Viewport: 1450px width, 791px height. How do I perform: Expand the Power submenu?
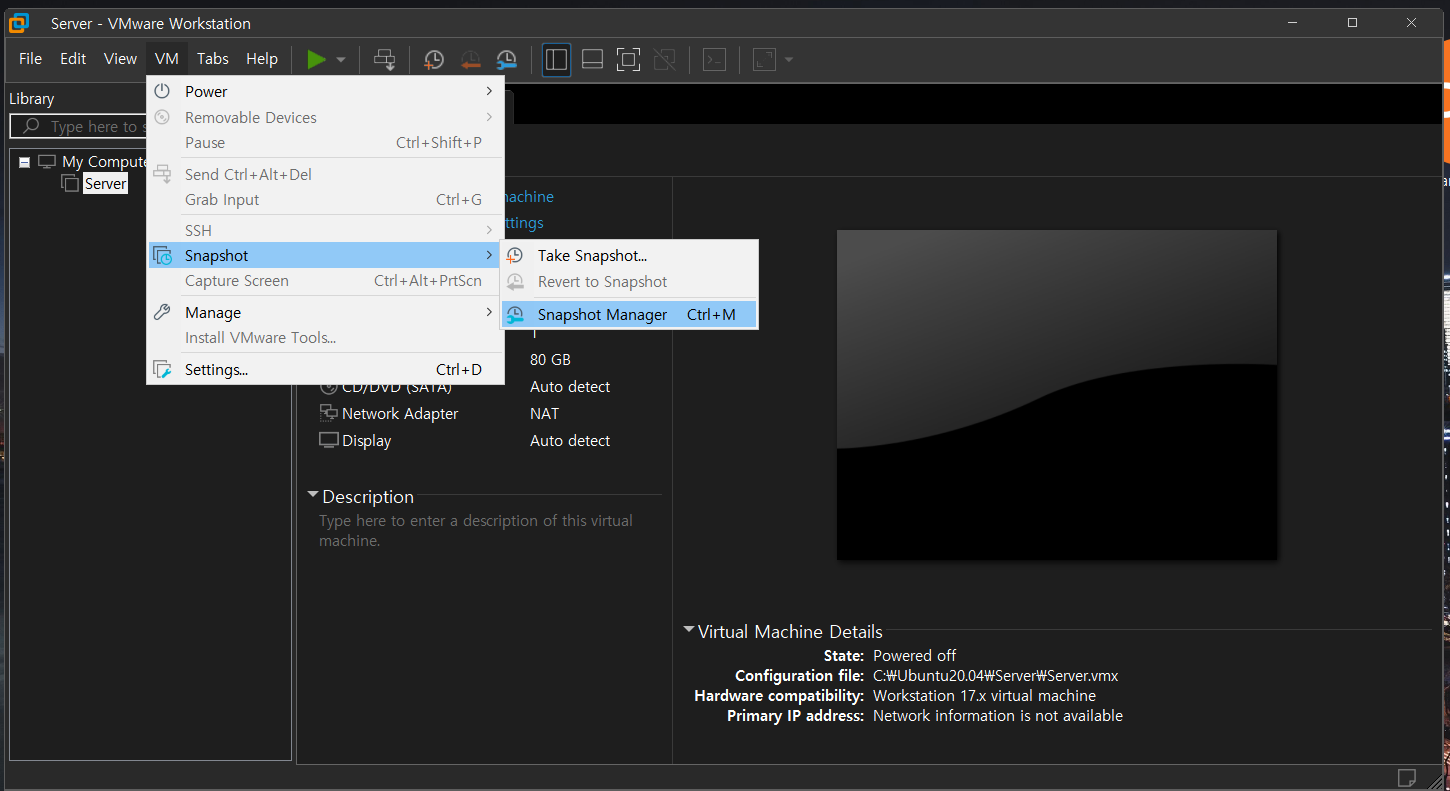(325, 91)
